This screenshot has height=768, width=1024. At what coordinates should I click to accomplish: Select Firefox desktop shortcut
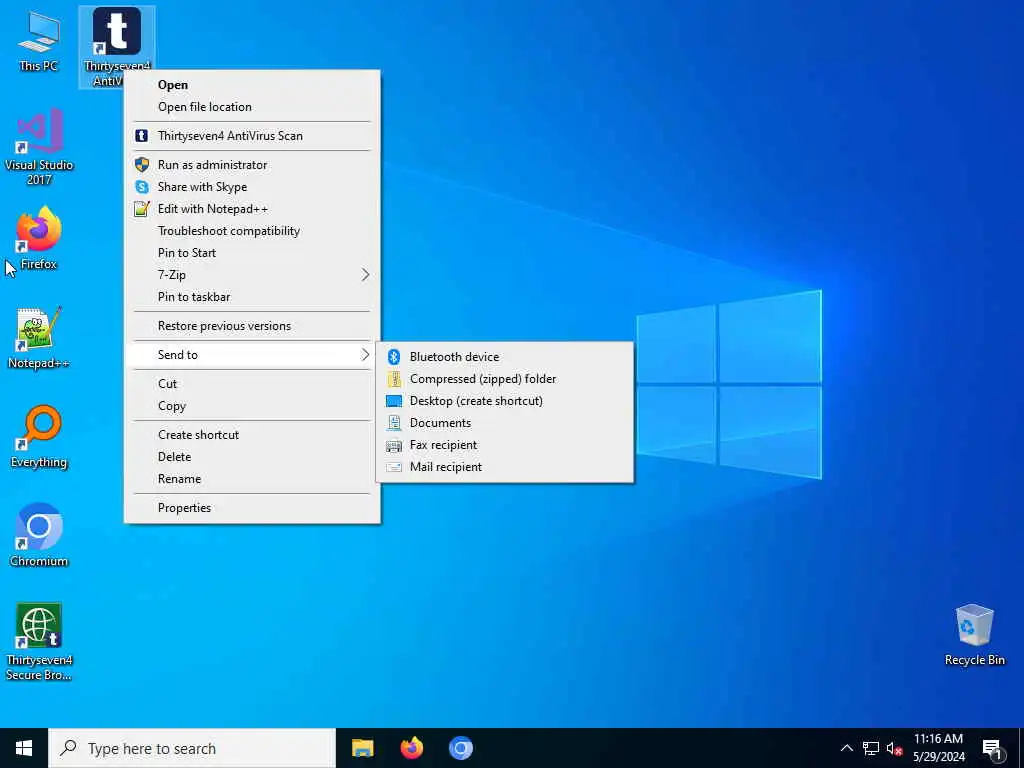coord(39,238)
